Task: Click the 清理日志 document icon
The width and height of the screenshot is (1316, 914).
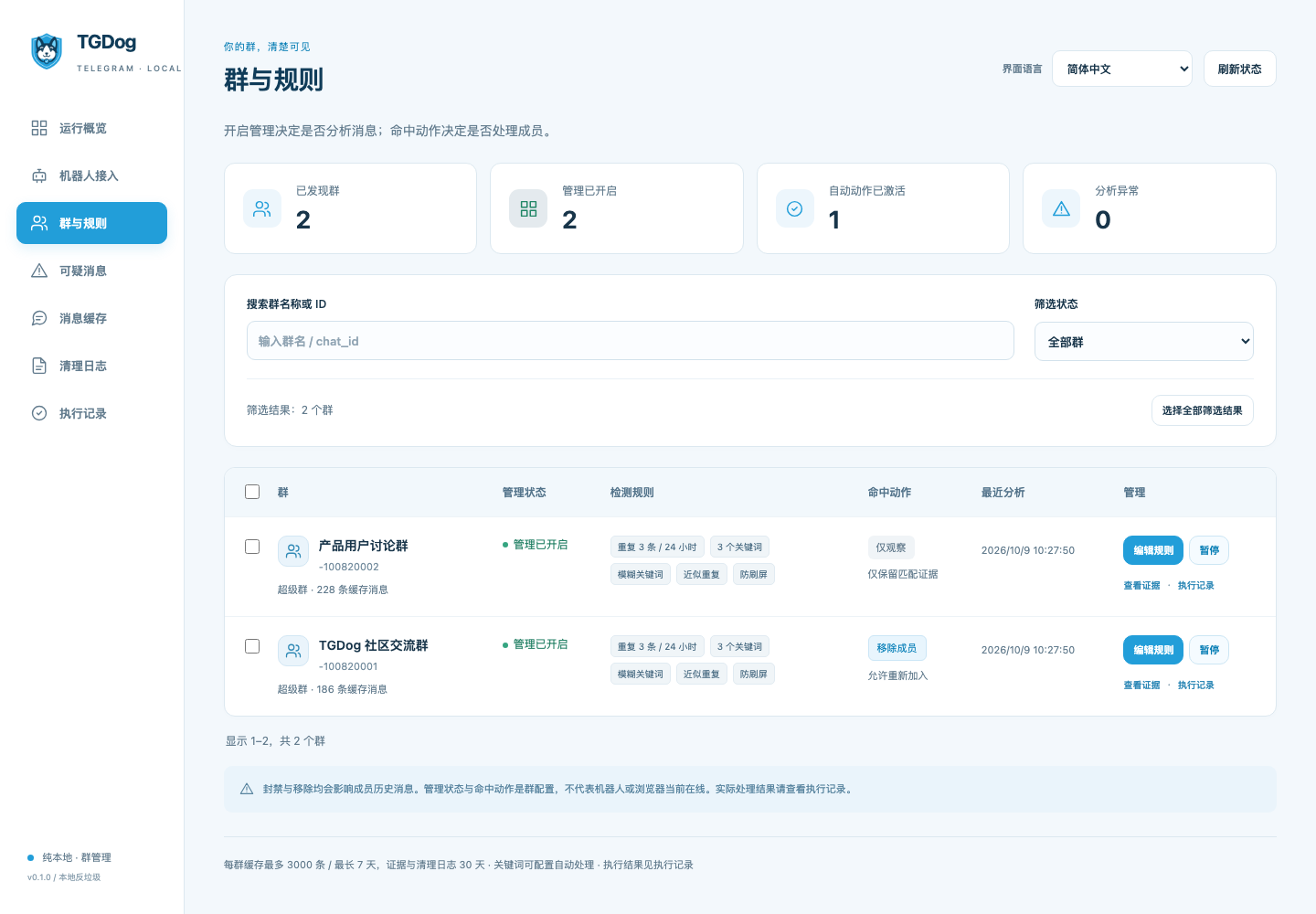Action: point(39,366)
